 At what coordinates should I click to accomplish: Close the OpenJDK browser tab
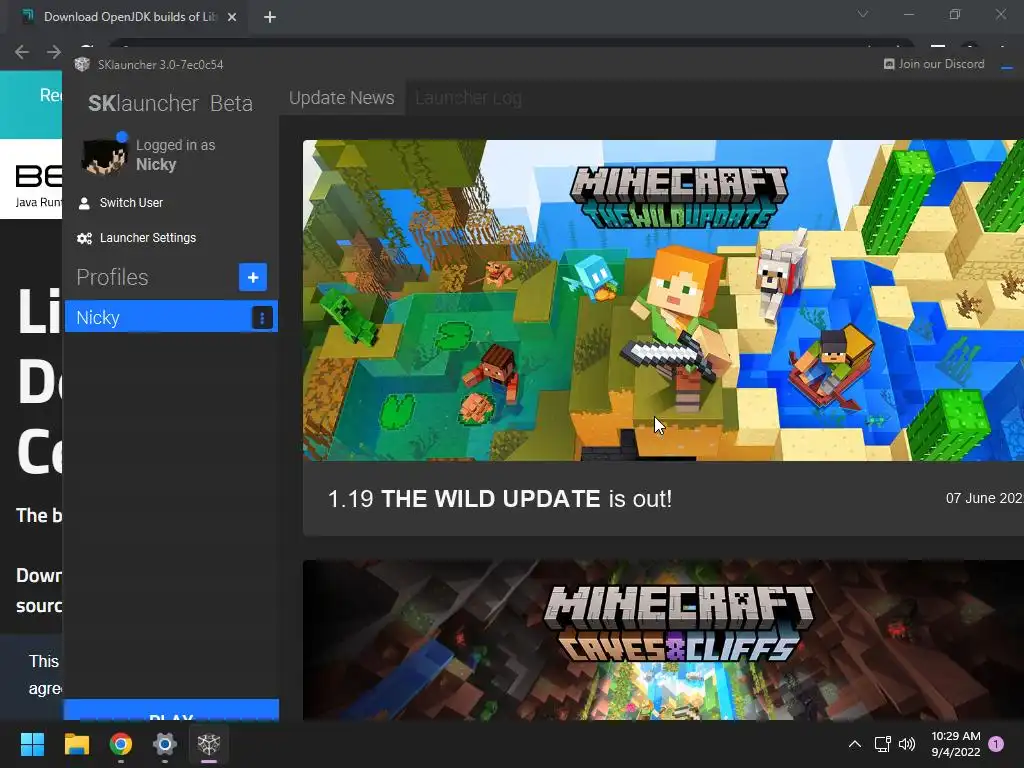click(x=232, y=17)
